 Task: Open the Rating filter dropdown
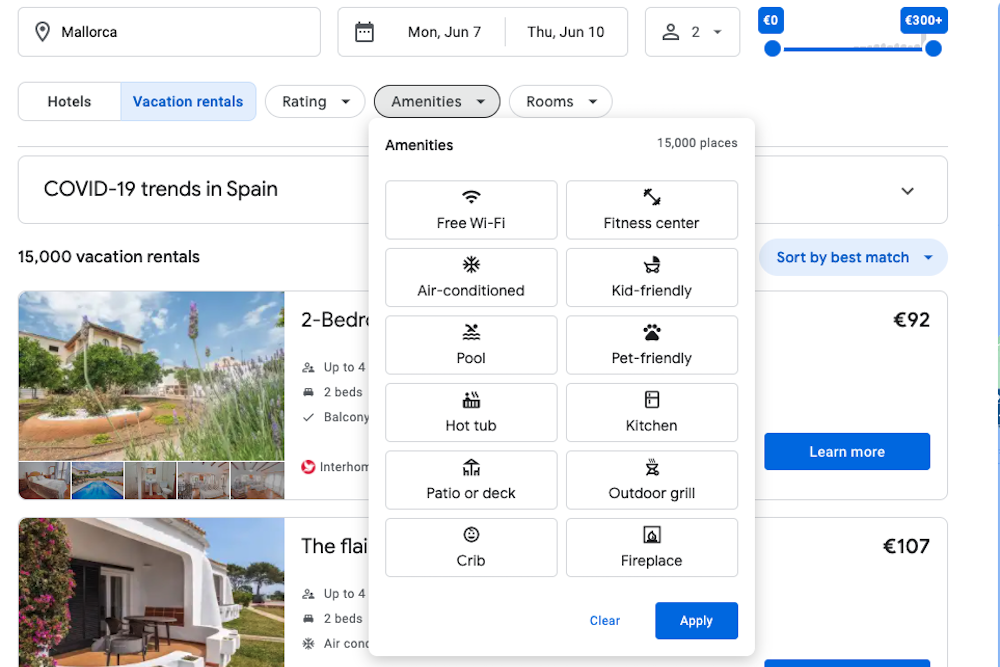pos(315,101)
